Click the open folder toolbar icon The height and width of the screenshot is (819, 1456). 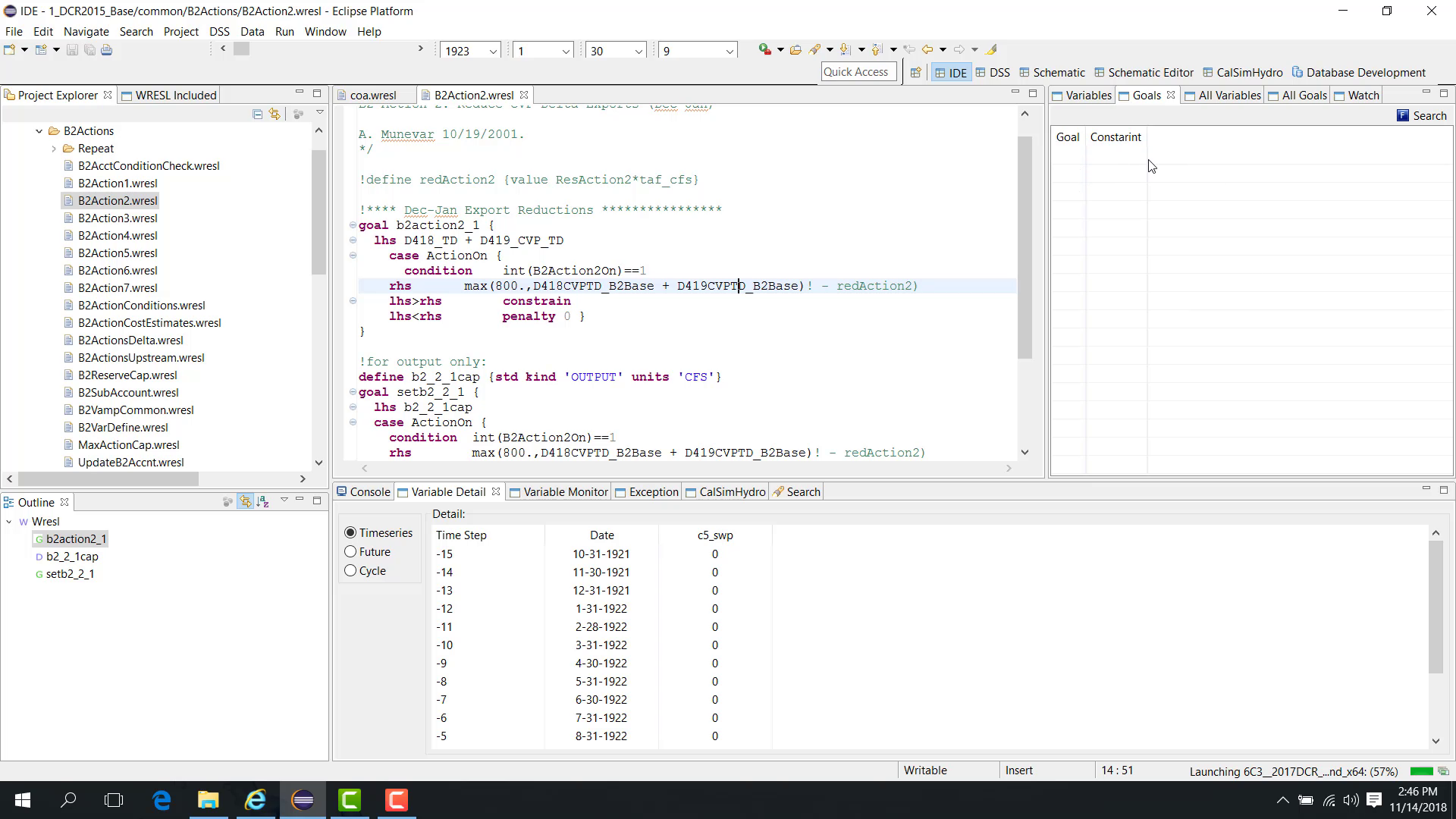[795, 50]
